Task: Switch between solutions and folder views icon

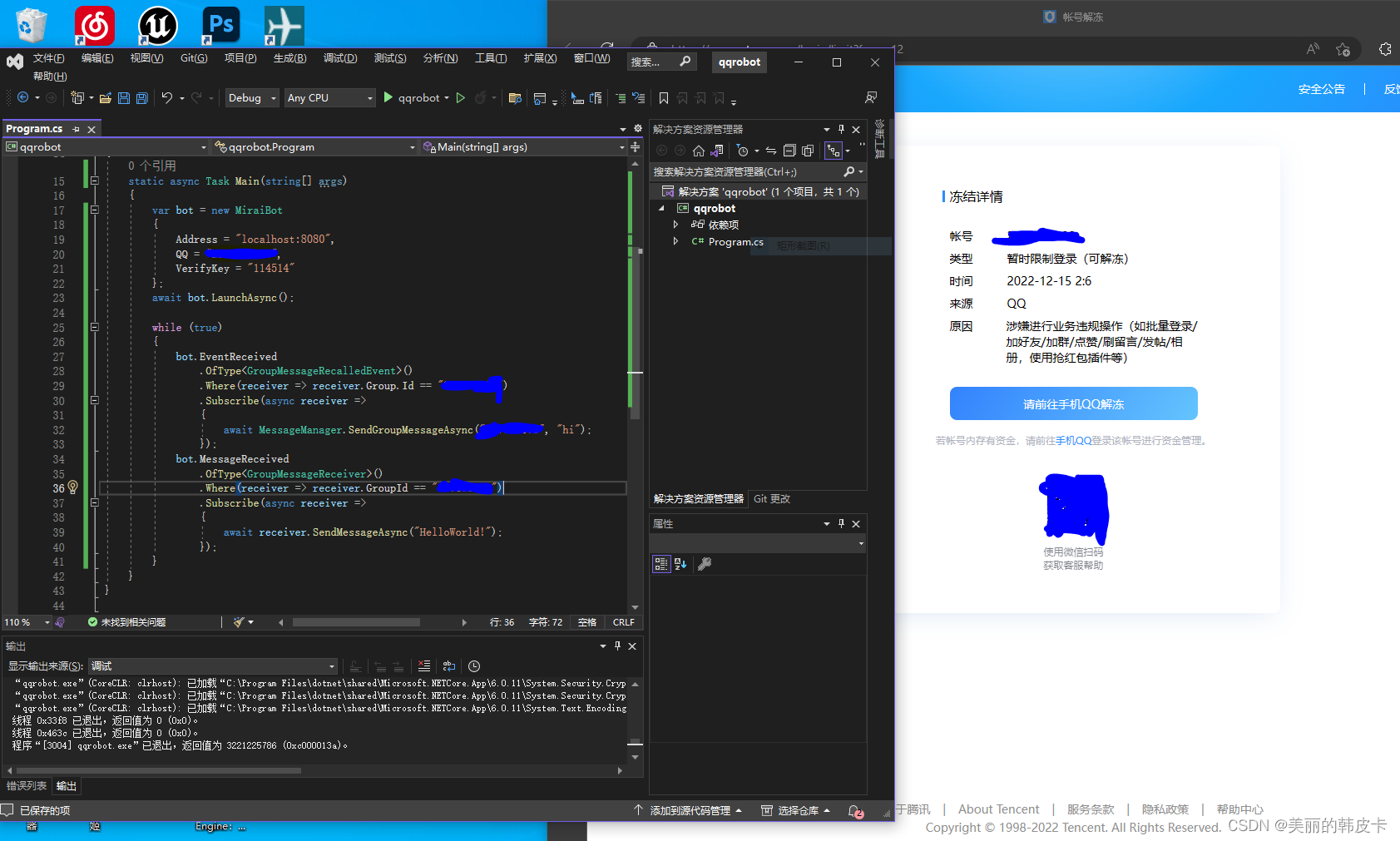Action: pos(716,151)
